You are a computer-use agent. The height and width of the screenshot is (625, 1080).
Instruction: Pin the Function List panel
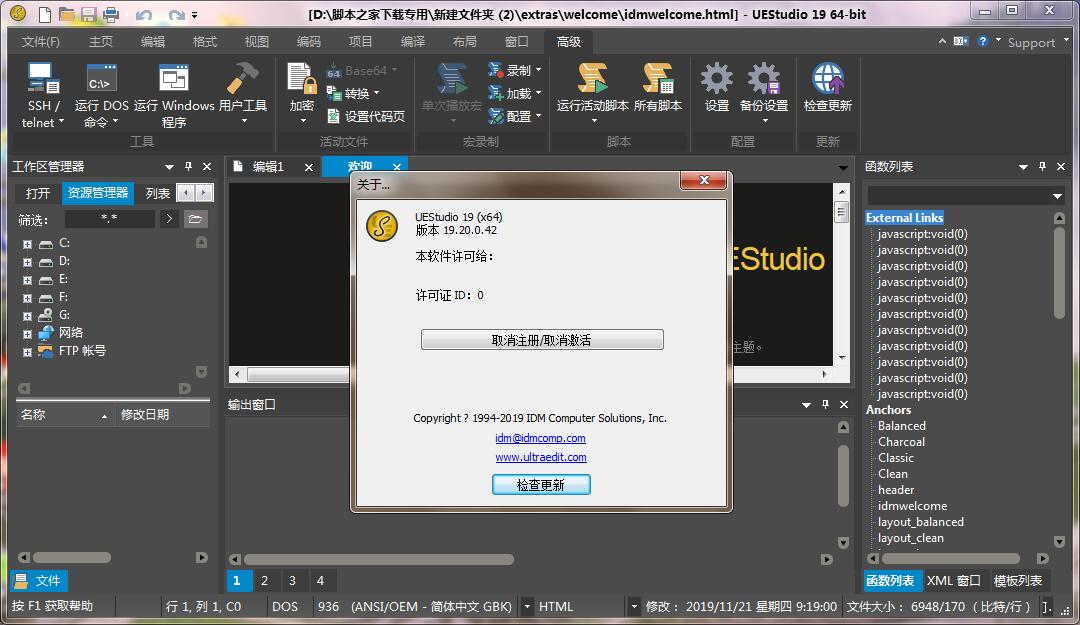[1042, 167]
